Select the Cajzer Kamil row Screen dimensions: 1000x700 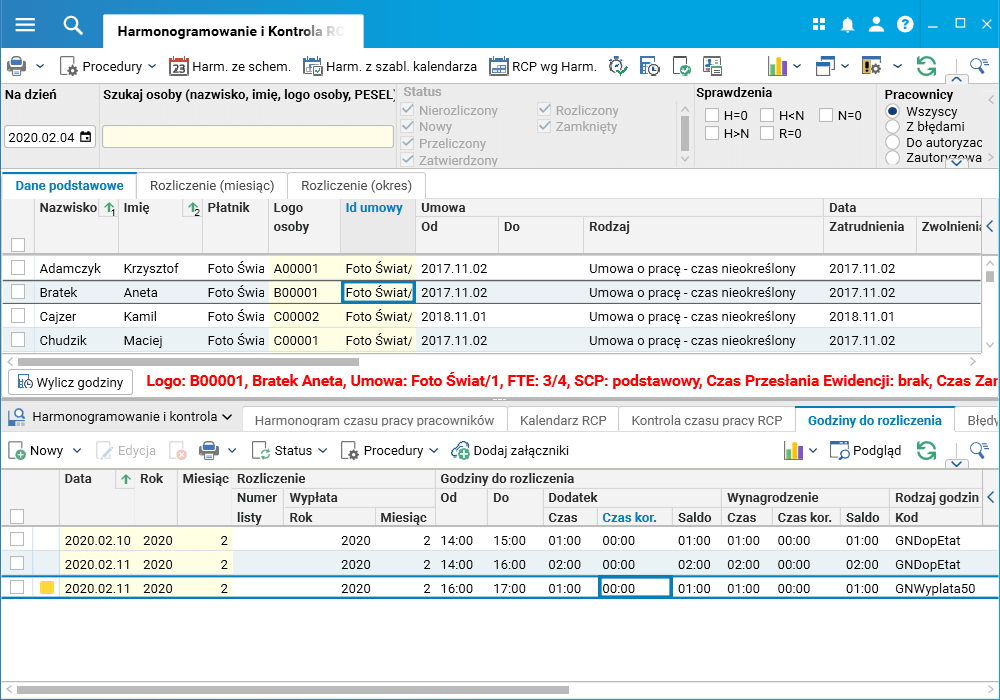(x=491, y=316)
